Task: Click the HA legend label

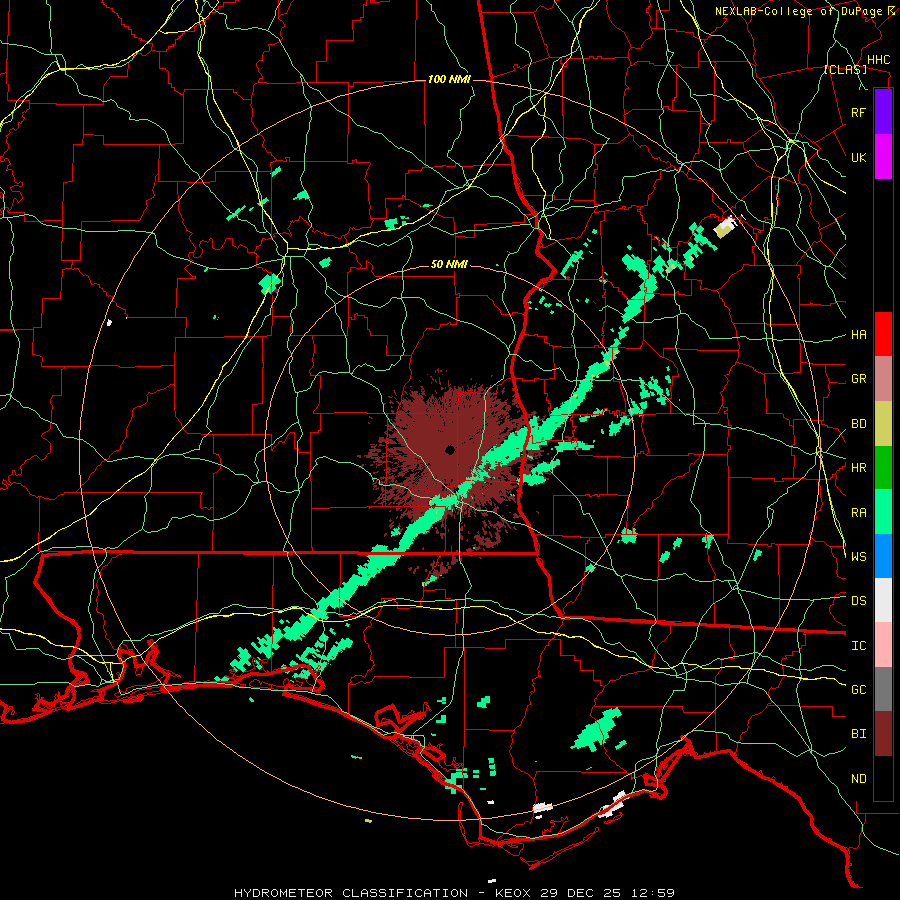Action: click(x=858, y=335)
